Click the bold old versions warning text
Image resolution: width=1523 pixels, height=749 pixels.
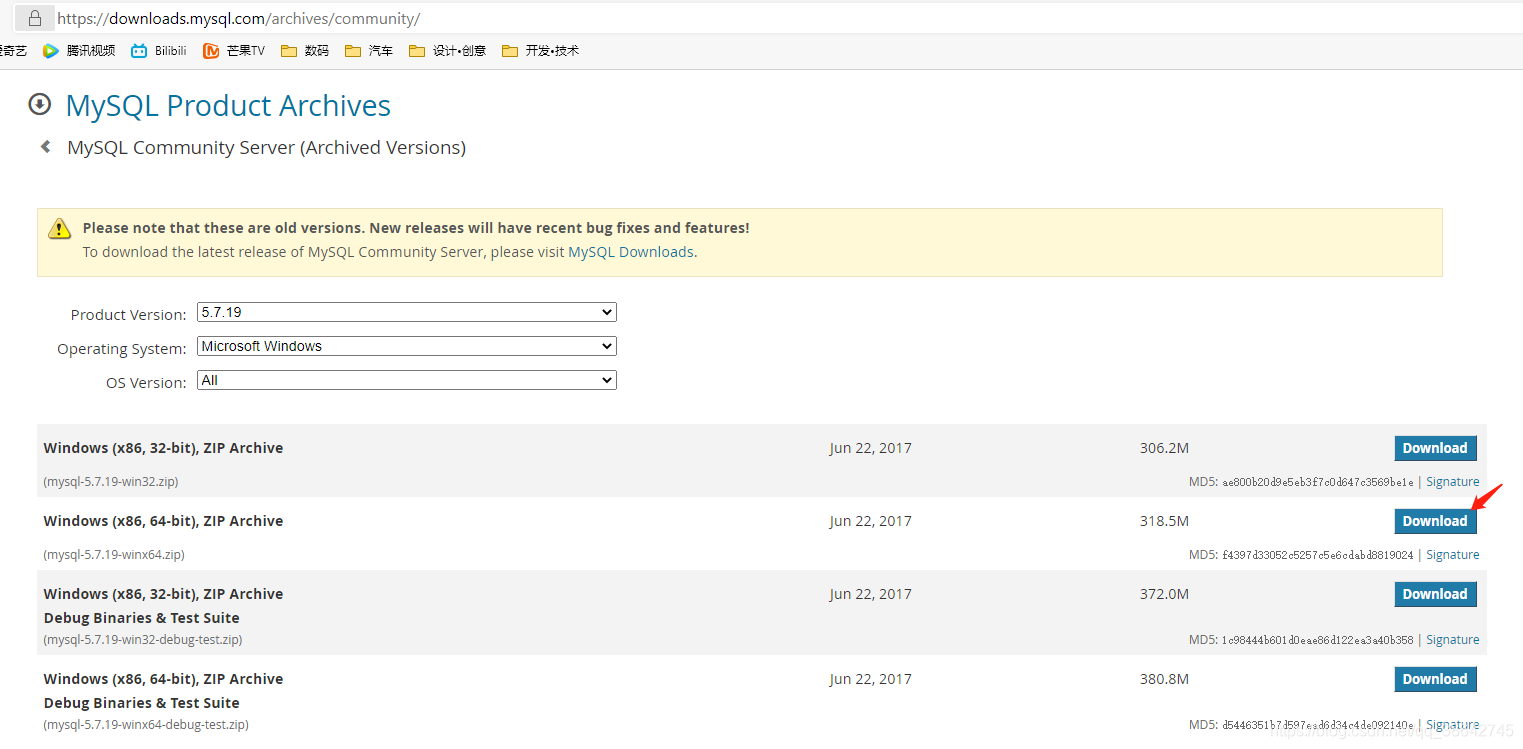416,228
